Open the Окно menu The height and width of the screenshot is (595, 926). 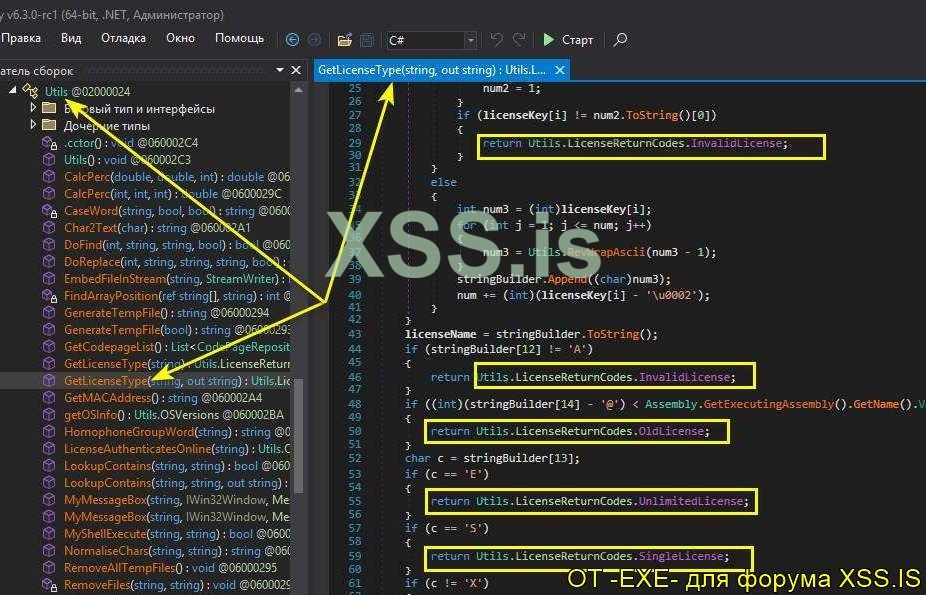180,38
